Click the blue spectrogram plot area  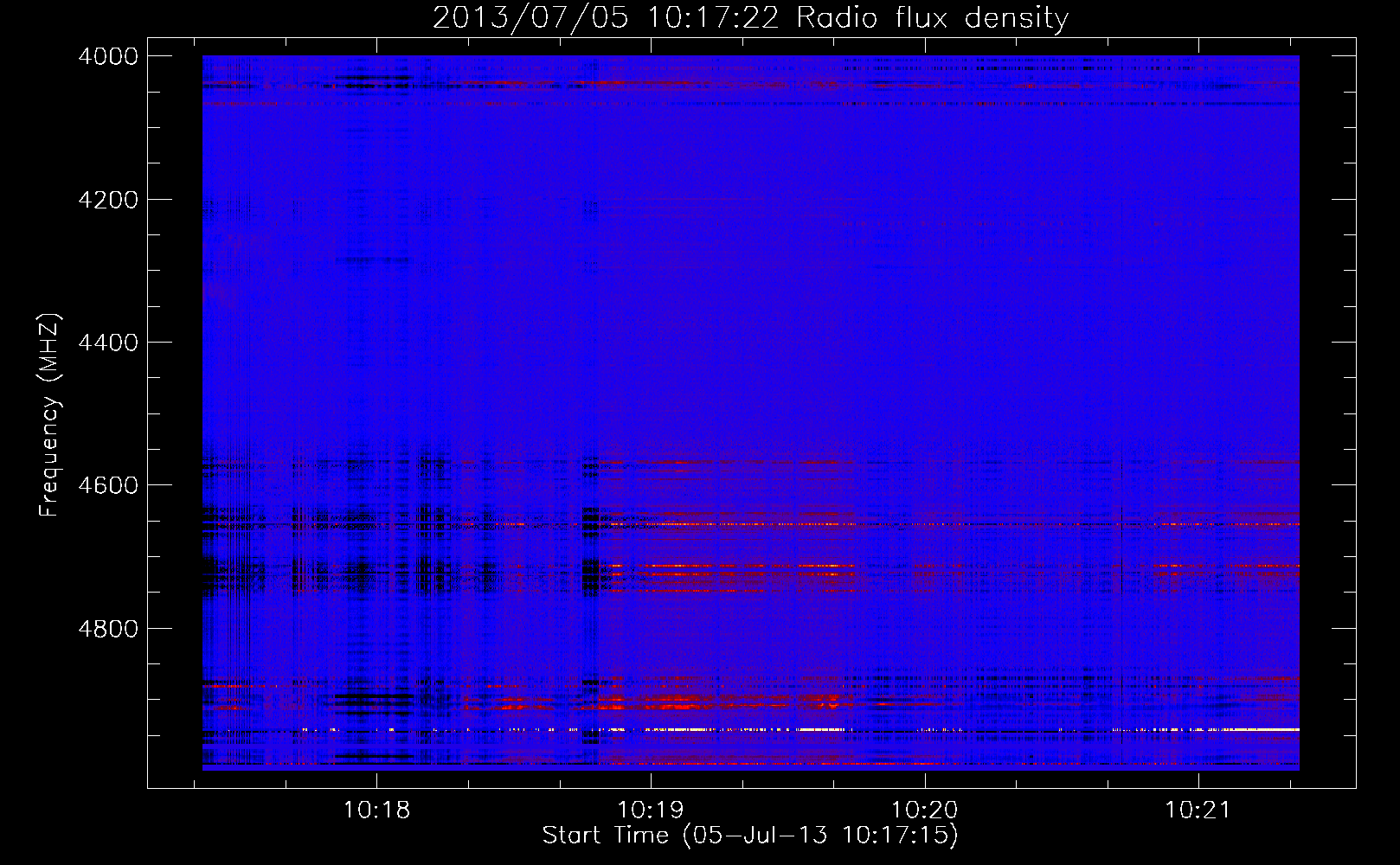pos(751,413)
